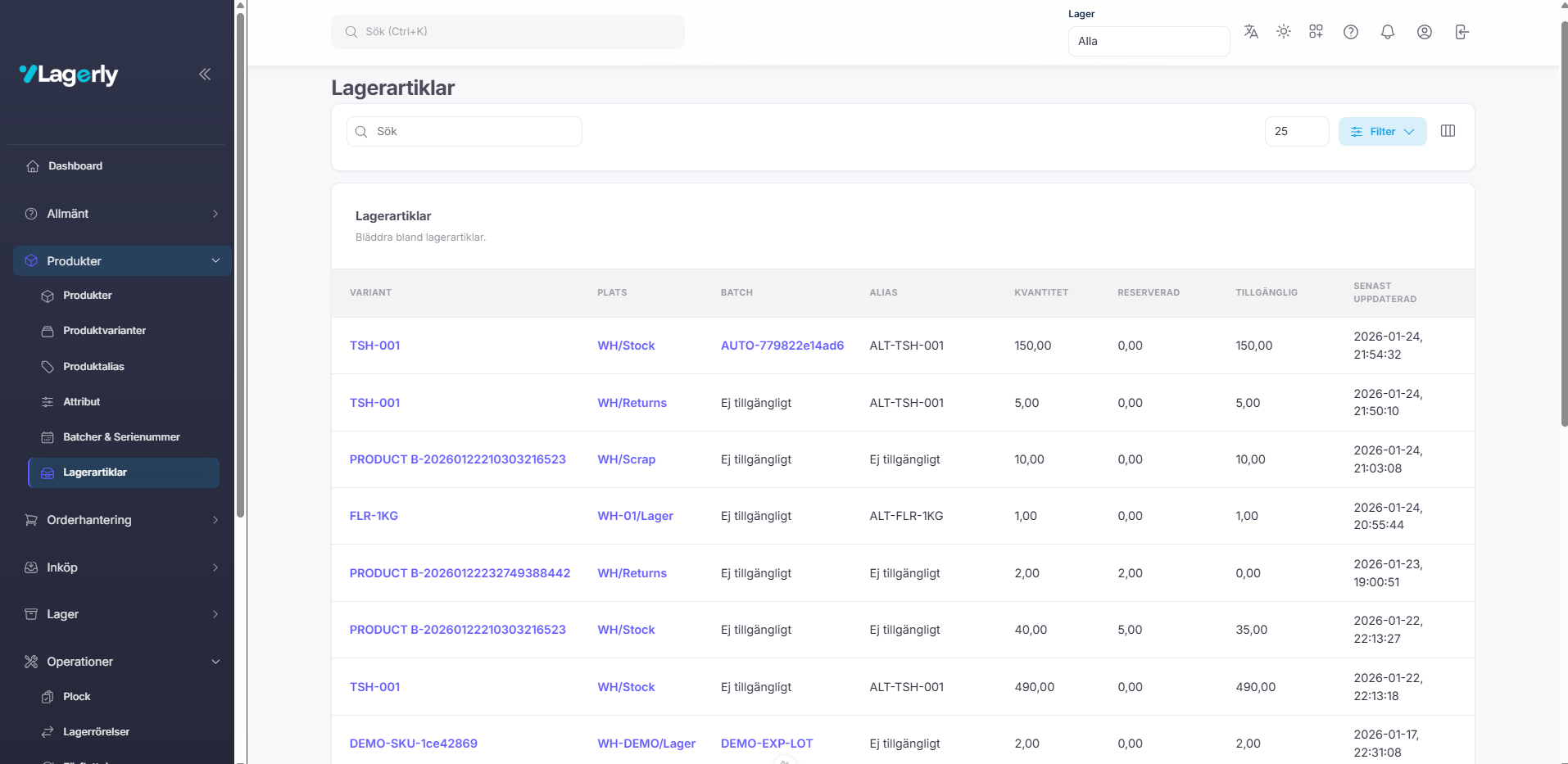The width and height of the screenshot is (1568, 764).
Task: Open Batcher & Serienummer in the sidebar
Action: click(121, 437)
